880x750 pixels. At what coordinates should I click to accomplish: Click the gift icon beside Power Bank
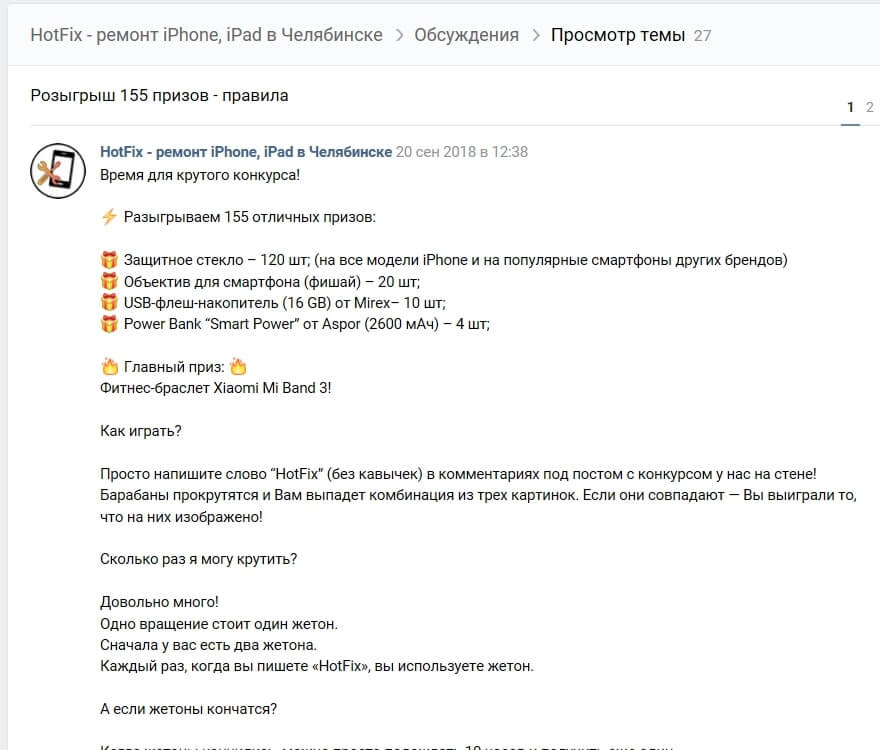point(110,324)
